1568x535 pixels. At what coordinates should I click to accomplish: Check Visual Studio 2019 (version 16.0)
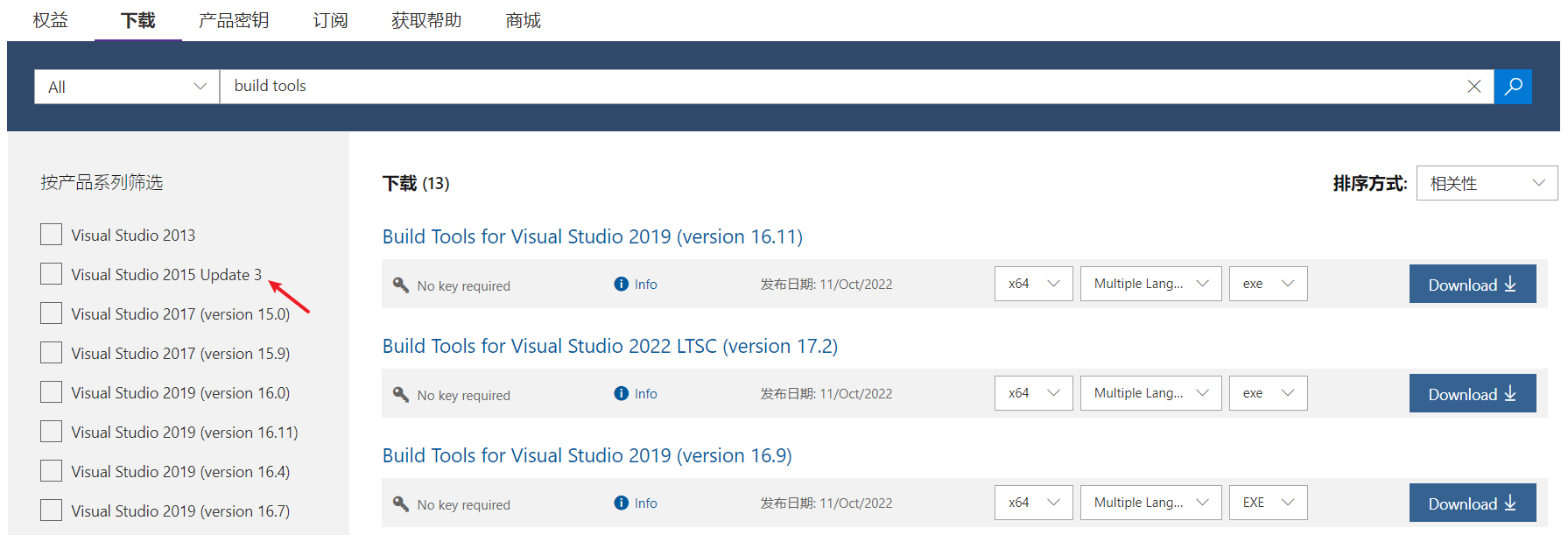[52, 392]
